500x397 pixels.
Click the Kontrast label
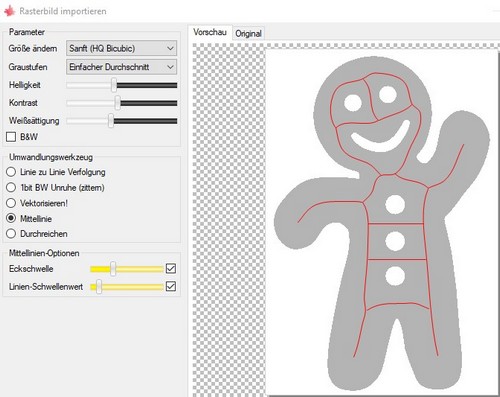[x=23, y=103]
